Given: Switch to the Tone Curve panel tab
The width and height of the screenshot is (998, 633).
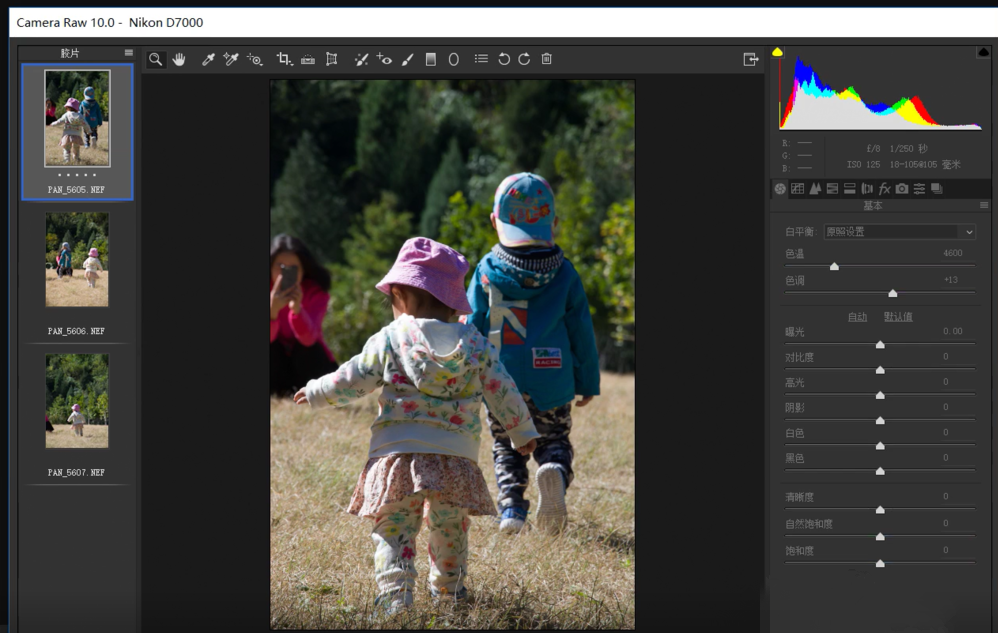Looking at the screenshot, I should (x=798, y=188).
